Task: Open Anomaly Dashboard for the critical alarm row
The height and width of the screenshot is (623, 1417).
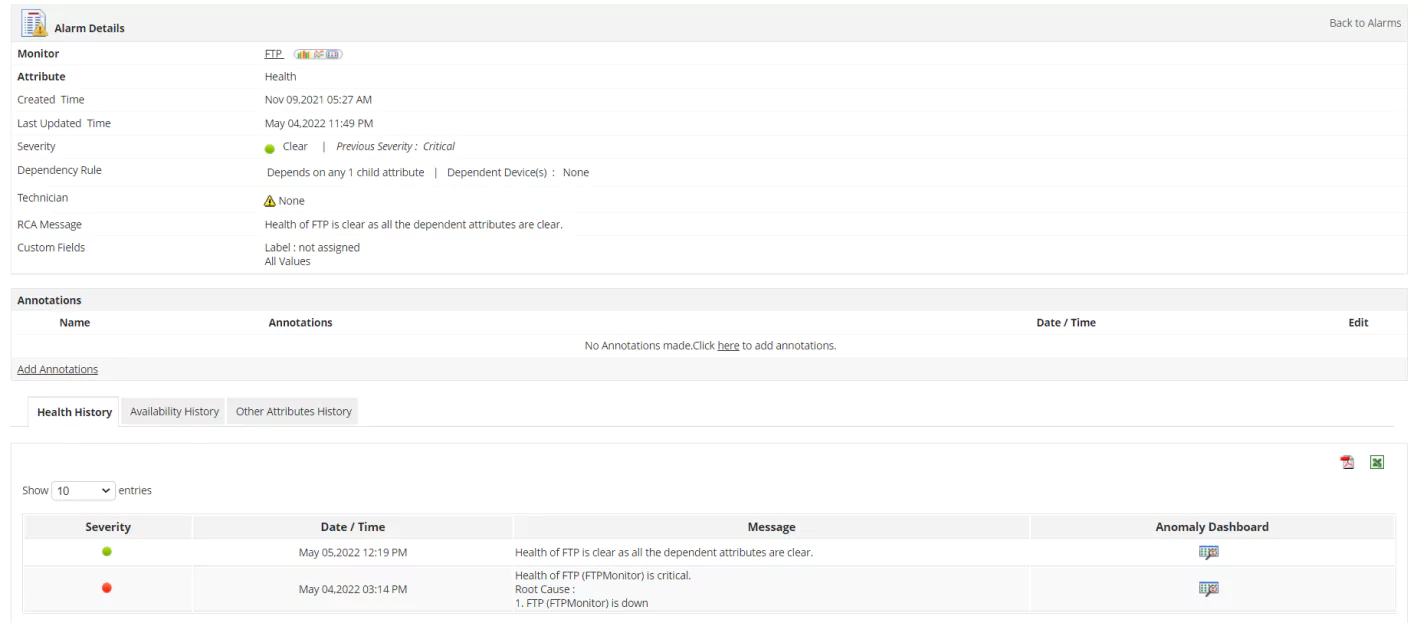Action: pyautogui.click(x=1209, y=588)
